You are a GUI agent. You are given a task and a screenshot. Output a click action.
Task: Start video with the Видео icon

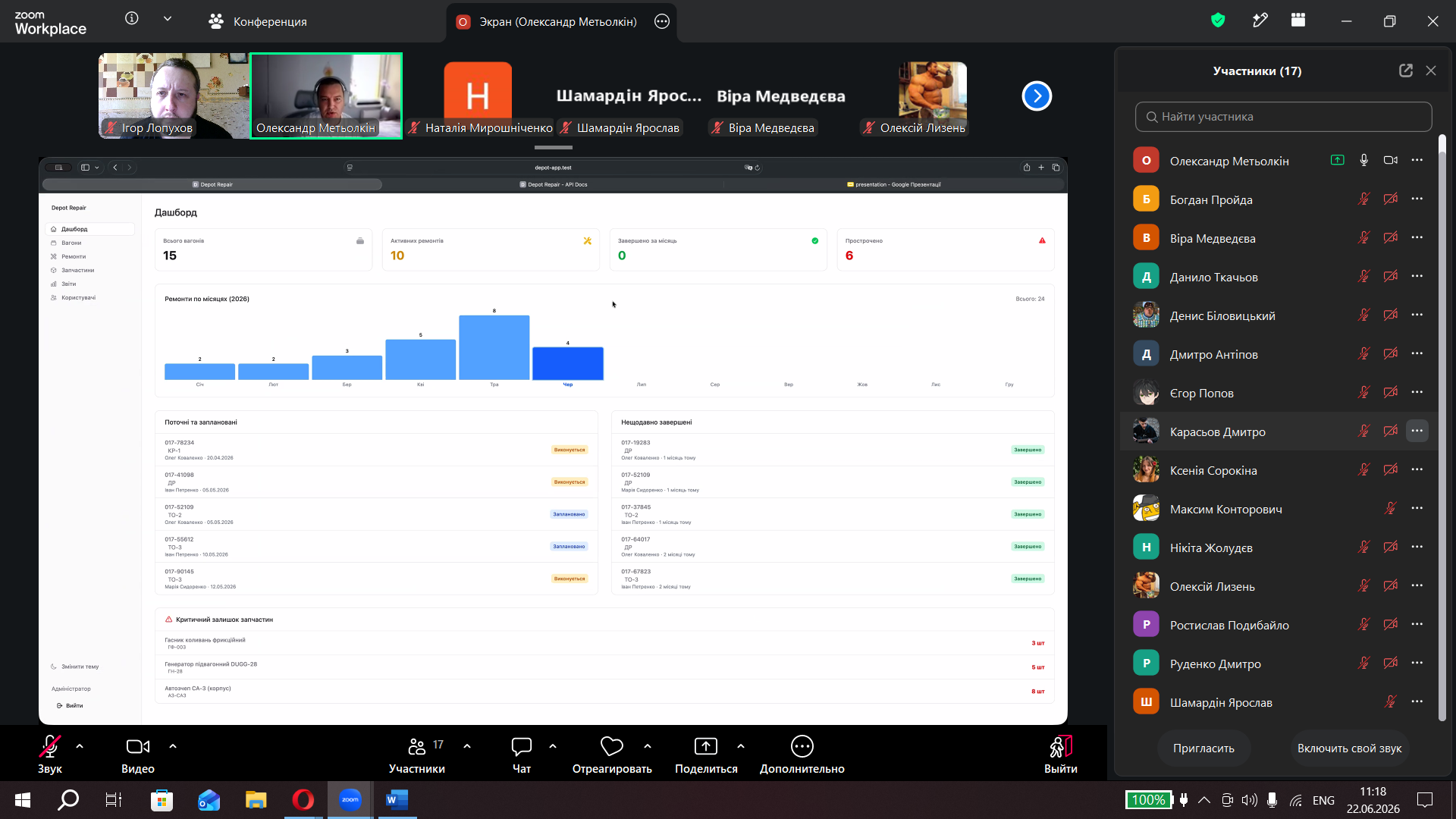[x=138, y=747]
